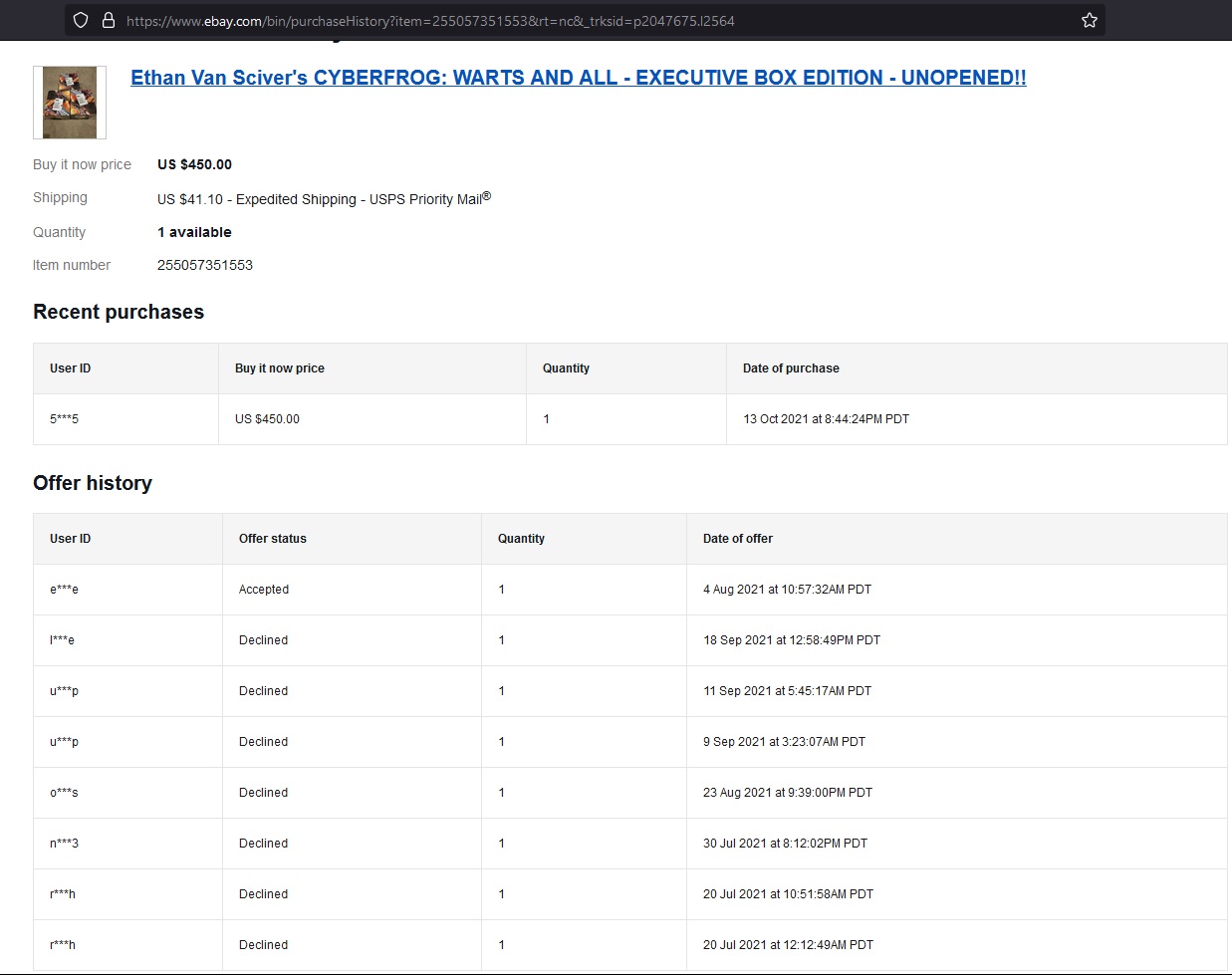Viewport: 1232px width, 975px height.
Task: Select purchase date 13 Oct 2021 at 8:44:24PM
Action: tap(826, 419)
